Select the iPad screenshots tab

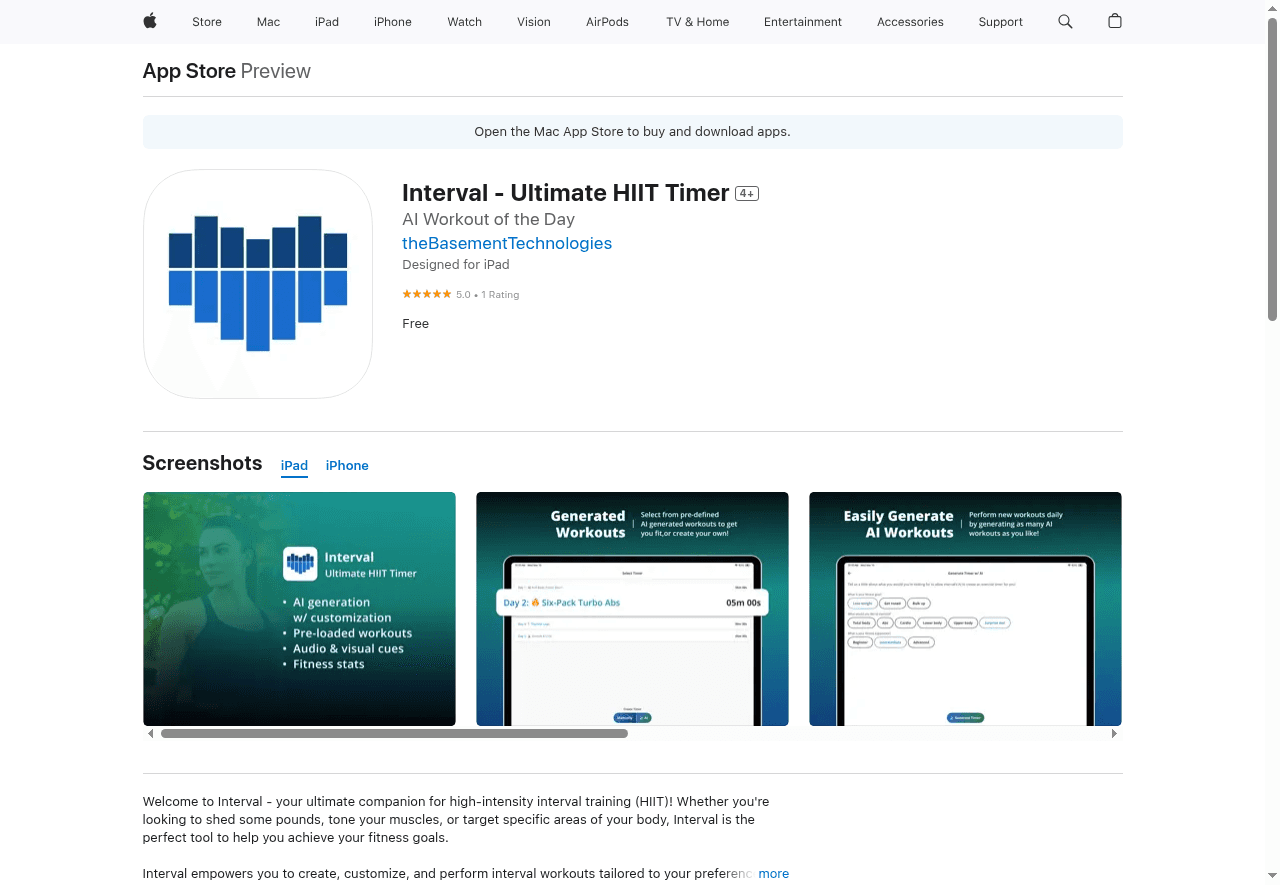click(294, 466)
